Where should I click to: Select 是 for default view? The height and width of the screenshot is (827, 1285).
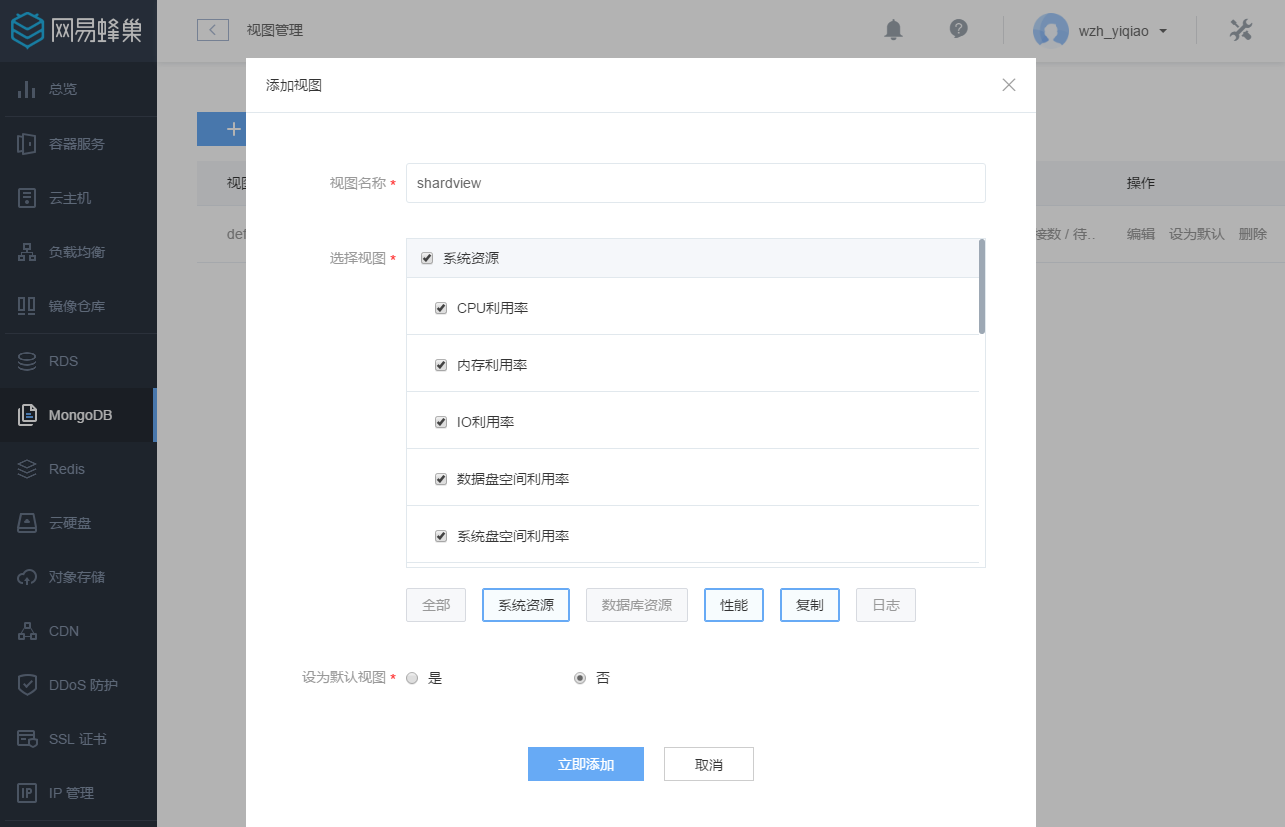pos(412,678)
